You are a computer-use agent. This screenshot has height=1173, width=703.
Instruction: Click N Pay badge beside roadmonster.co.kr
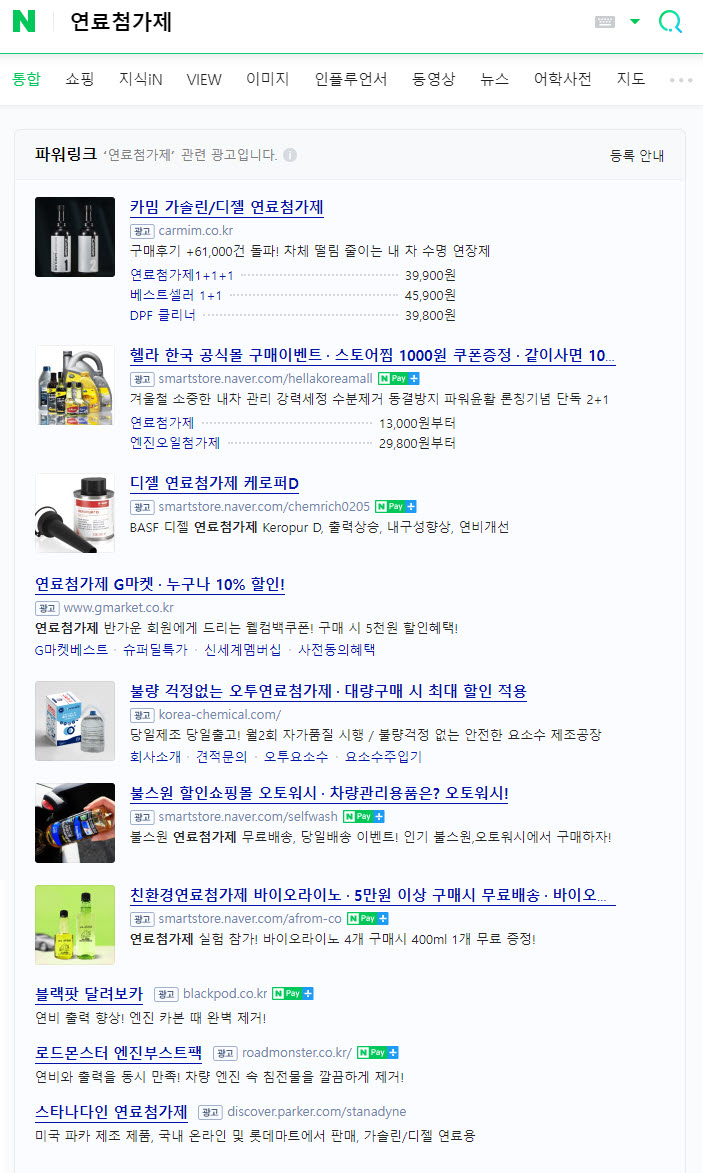[378, 1053]
